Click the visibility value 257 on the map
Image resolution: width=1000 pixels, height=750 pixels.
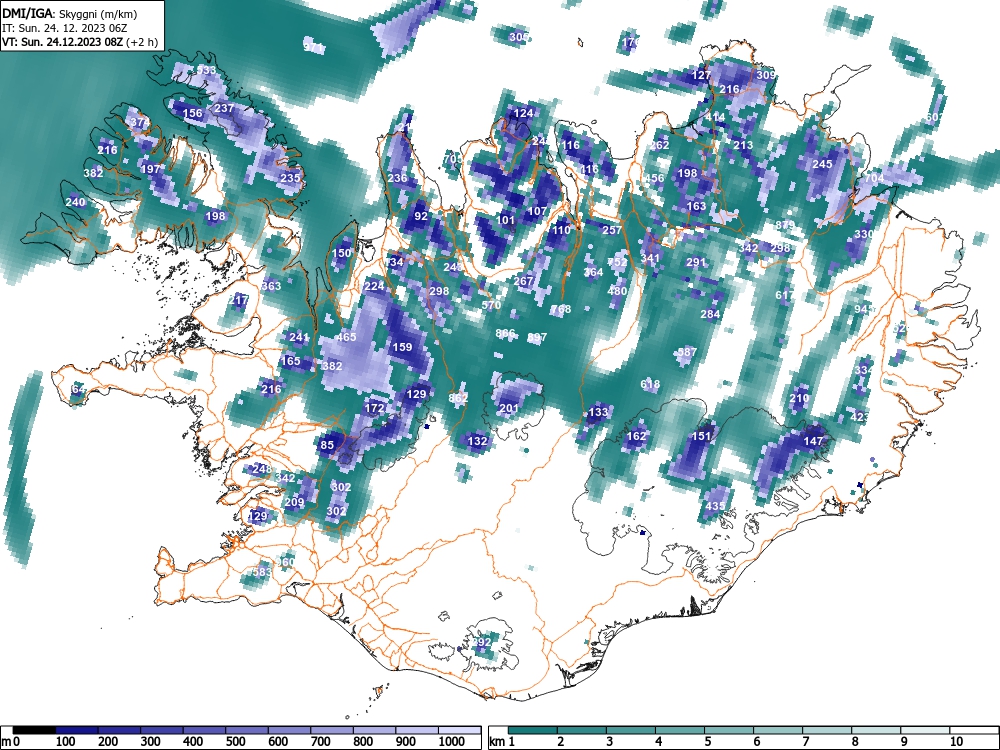coord(612,230)
